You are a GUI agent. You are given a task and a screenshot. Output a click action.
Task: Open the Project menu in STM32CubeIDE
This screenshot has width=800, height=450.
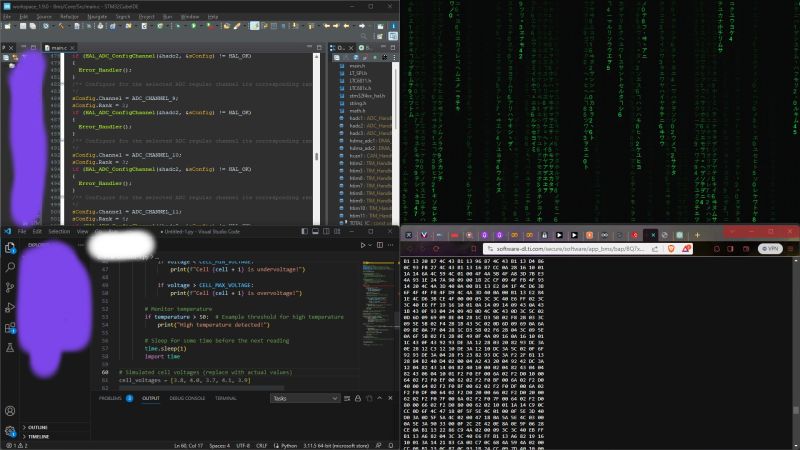click(146, 17)
